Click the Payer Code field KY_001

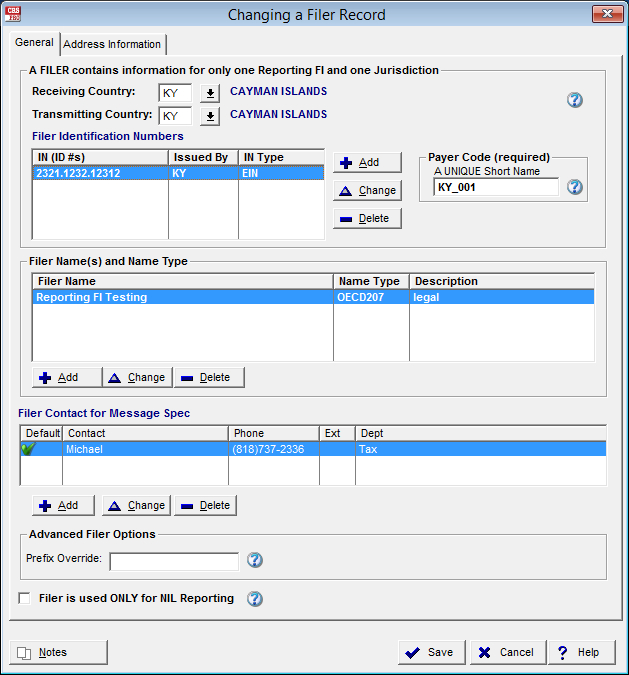[496, 187]
